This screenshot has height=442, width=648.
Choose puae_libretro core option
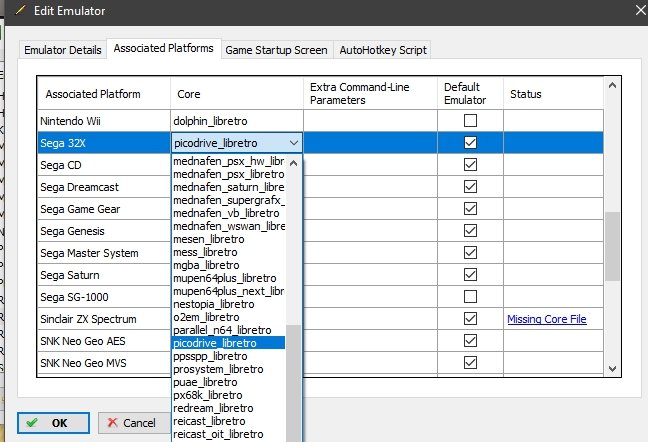[229, 382]
